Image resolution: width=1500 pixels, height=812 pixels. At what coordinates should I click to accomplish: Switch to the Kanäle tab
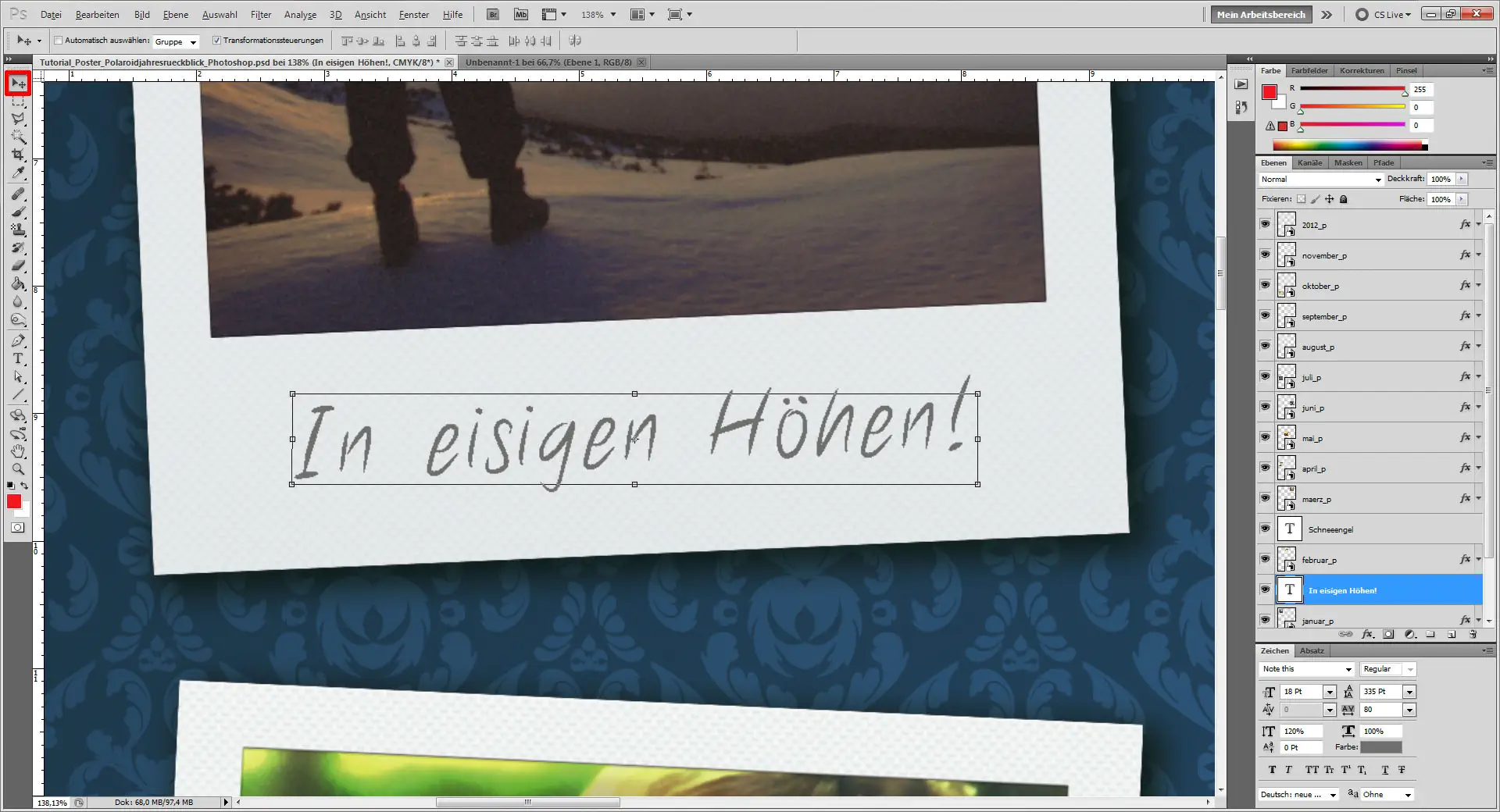pos(1309,162)
